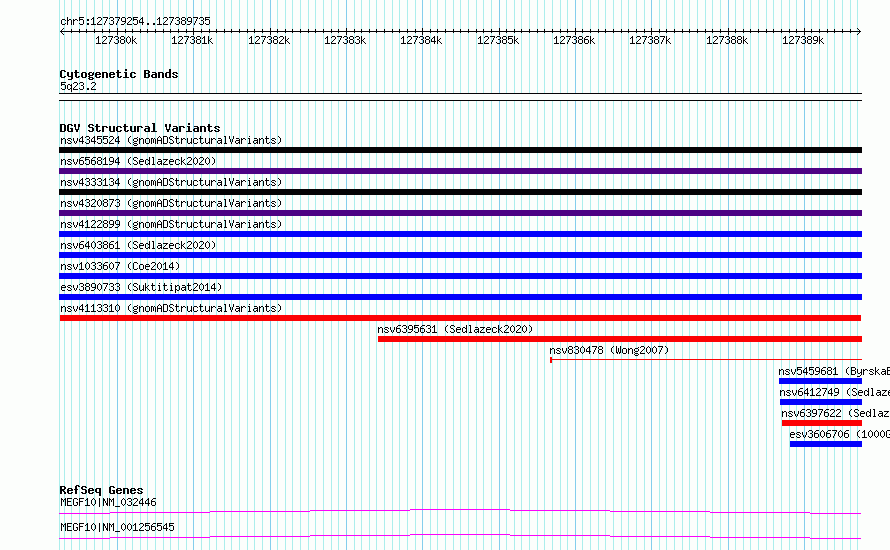Open the MEGF10|NM_001256545 gene label

pos(117,527)
